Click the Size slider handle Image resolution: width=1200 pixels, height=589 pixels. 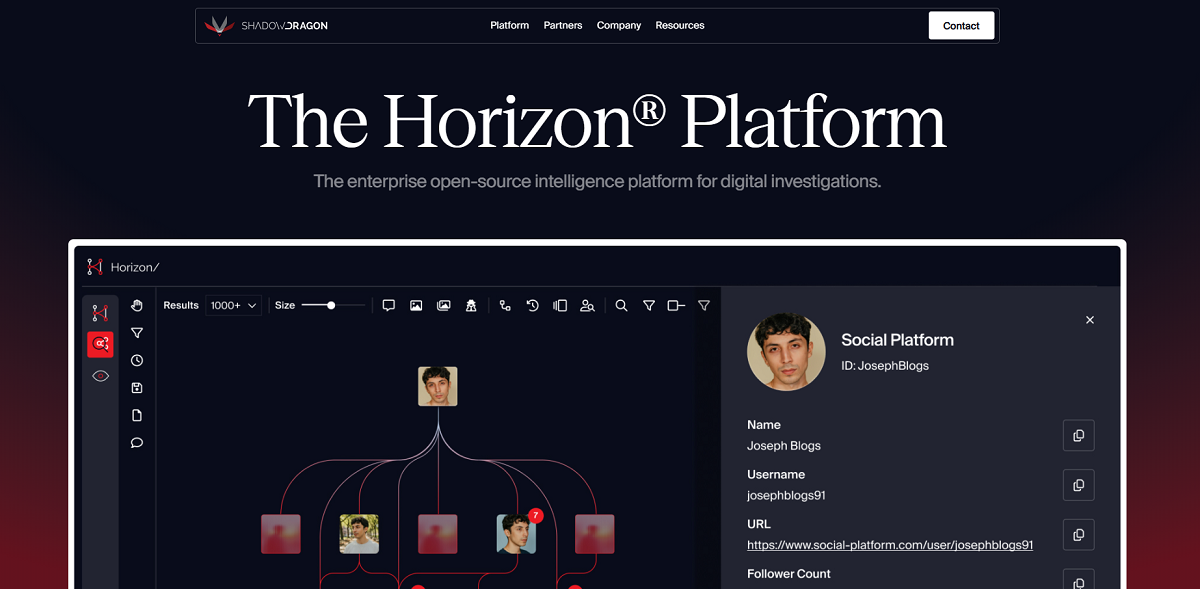coord(331,305)
